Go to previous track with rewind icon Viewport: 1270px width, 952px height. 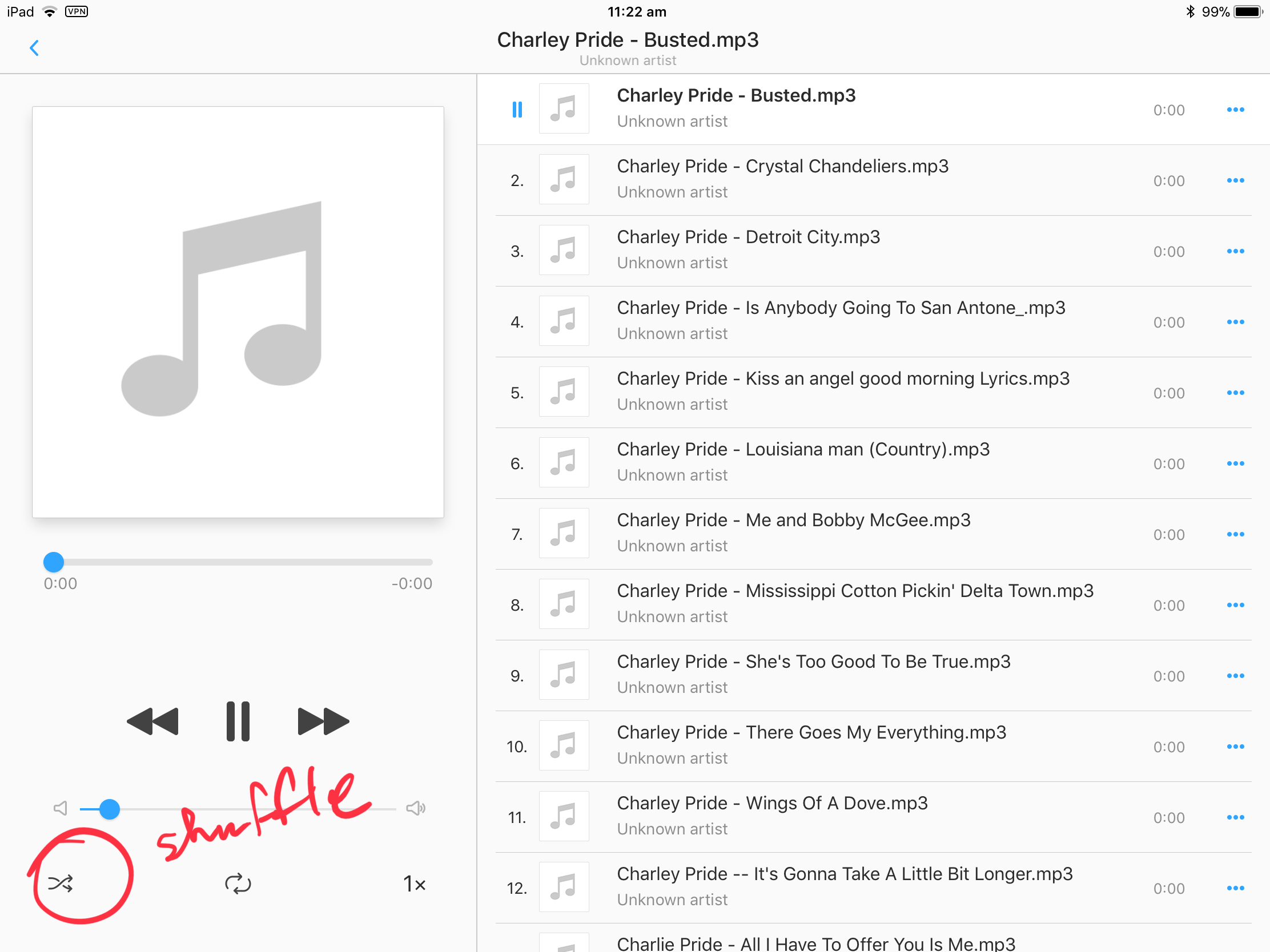152,721
